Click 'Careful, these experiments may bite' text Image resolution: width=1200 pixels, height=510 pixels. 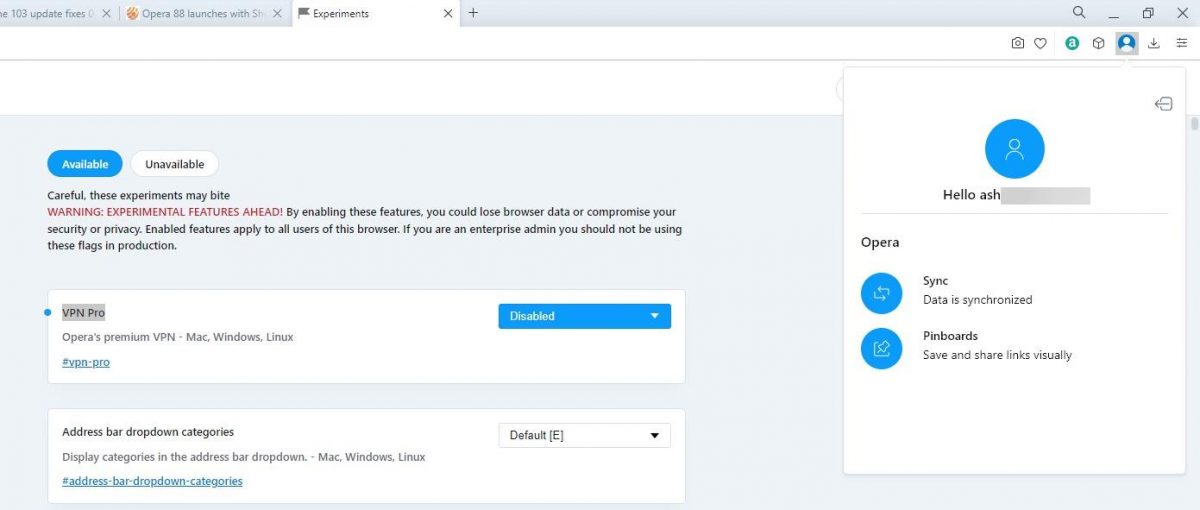click(x=139, y=195)
